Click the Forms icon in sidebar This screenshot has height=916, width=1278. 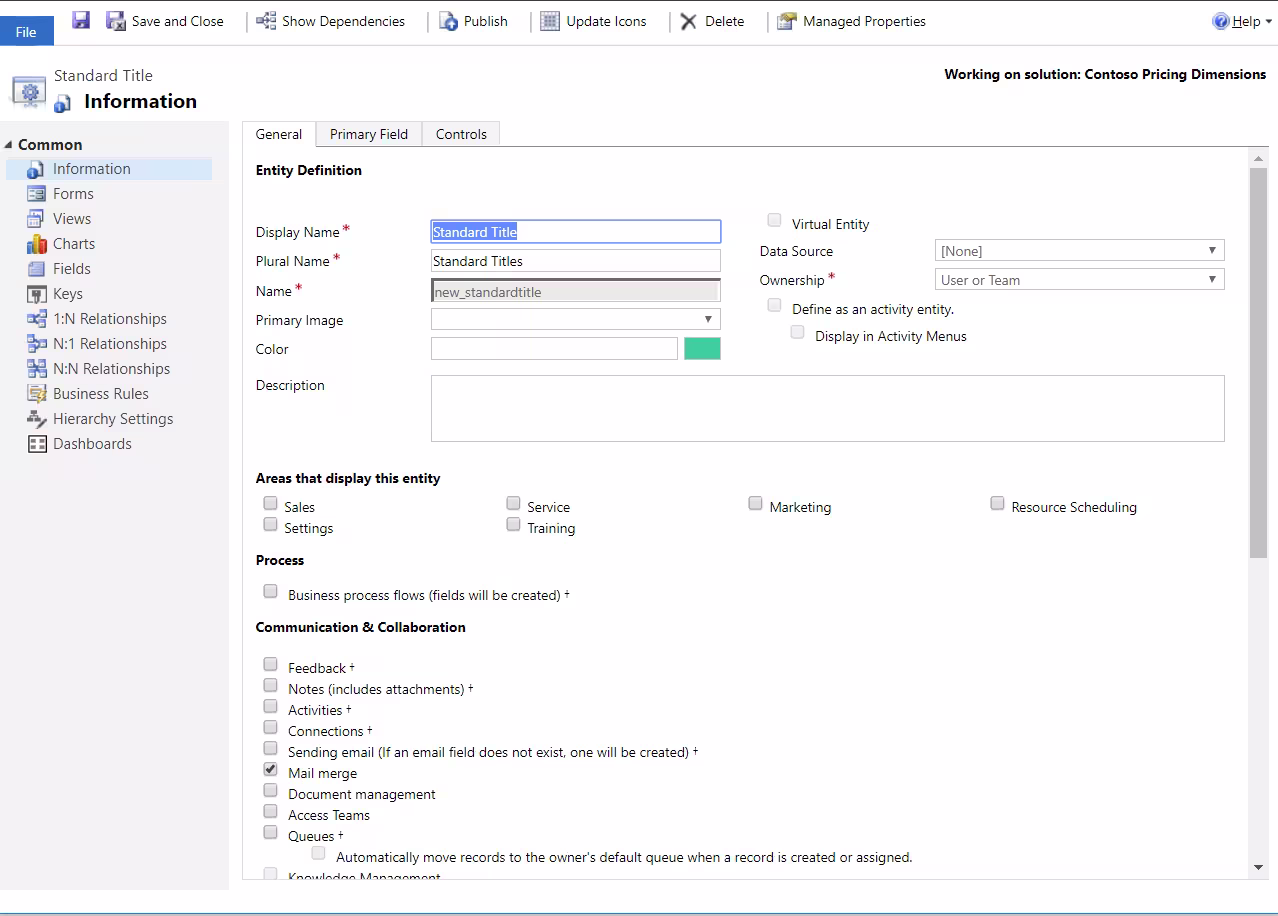pos(37,194)
